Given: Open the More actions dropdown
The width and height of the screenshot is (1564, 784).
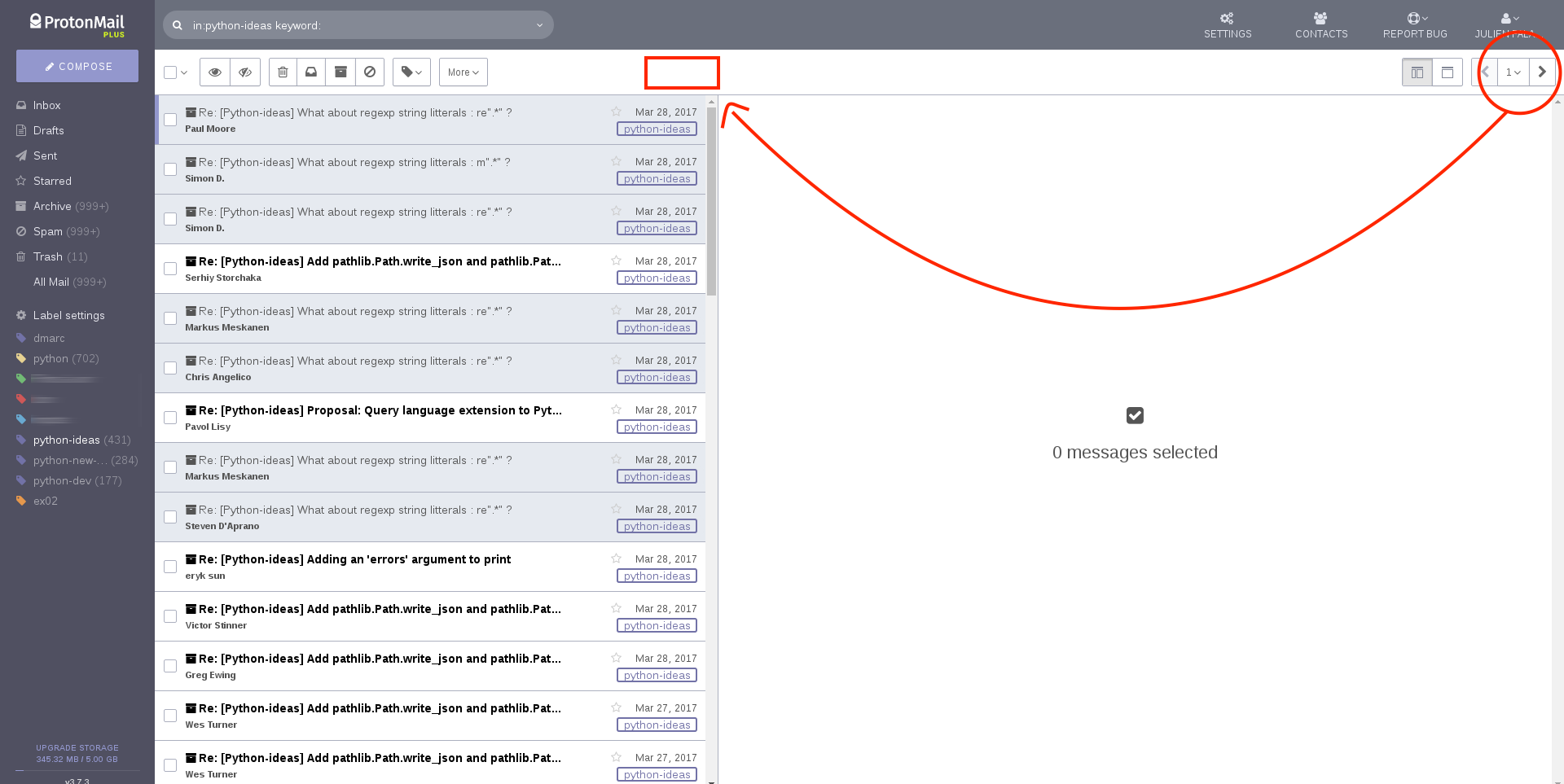Looking at the screenshot, I should tap(463, 72).
